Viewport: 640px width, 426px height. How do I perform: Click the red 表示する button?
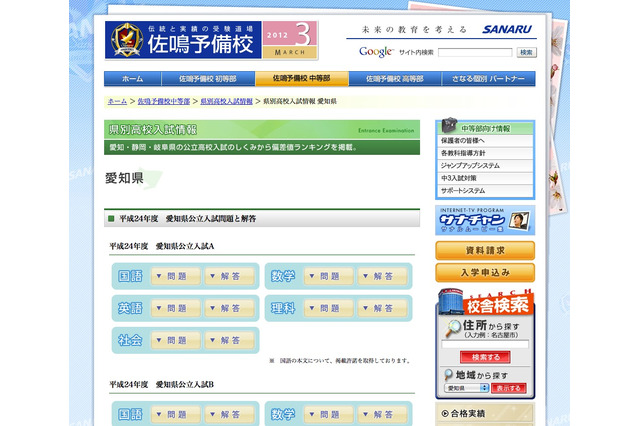[x=509, y=388]
